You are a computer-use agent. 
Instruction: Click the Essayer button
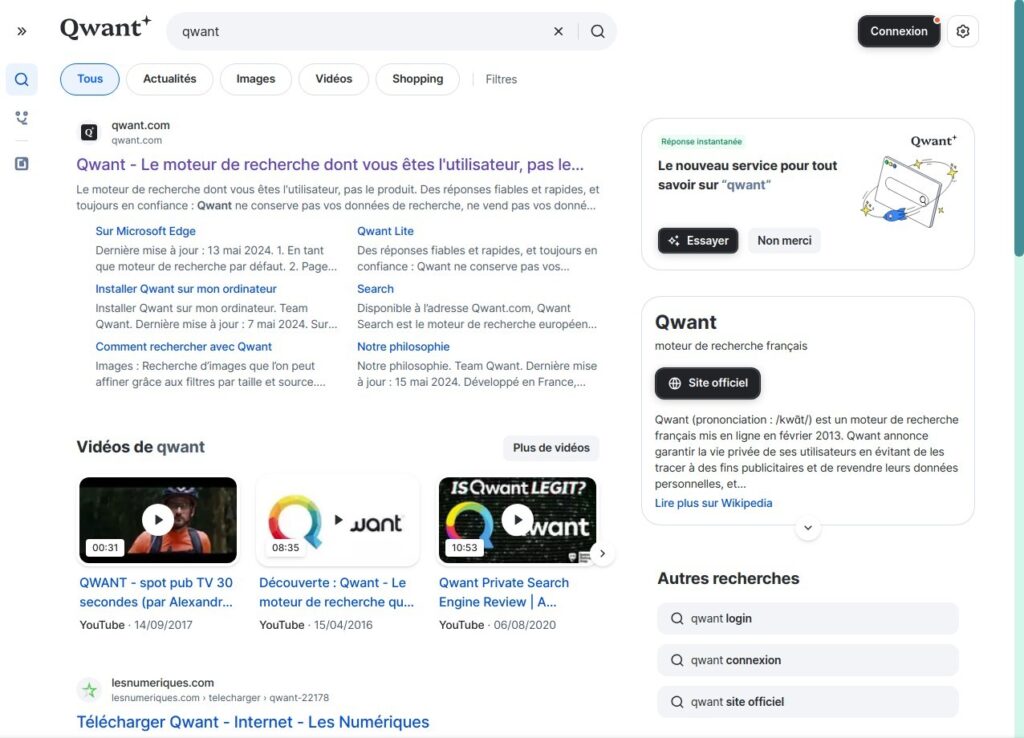click(x=698, y=240)
